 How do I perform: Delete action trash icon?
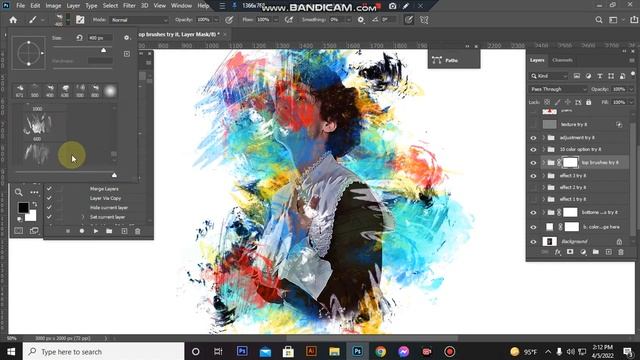point(138,231)
